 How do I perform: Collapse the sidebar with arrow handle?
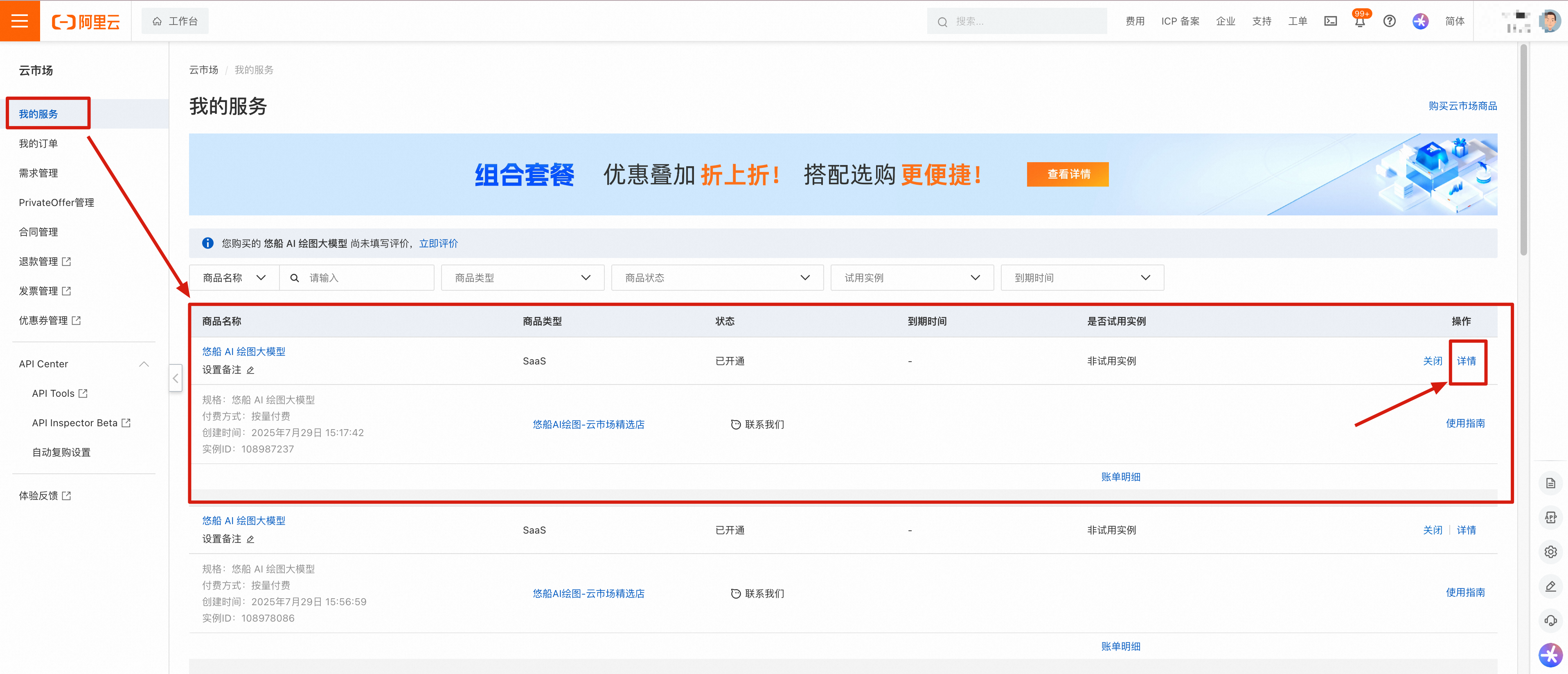[x=175, y=378]
